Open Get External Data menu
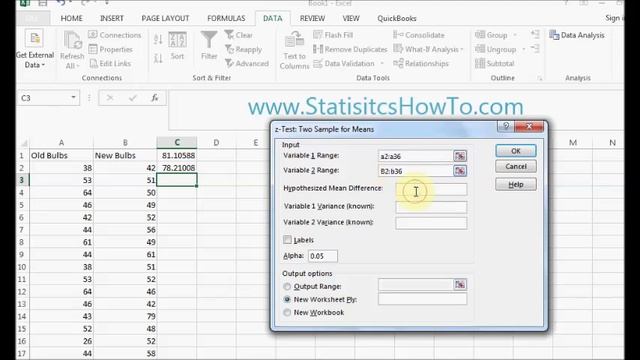The image size is (640, 360). click(35, 49)
